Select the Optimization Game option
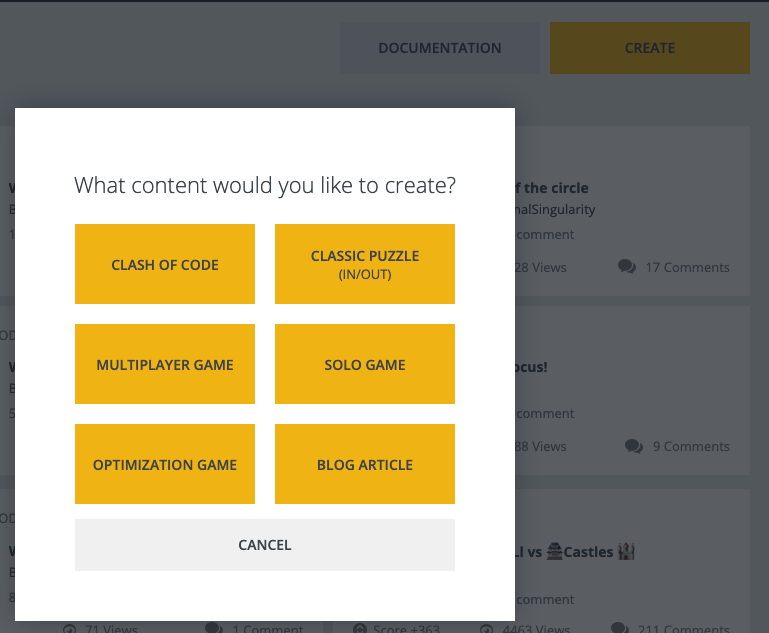 pyautogui.click(x=165, y=464)
